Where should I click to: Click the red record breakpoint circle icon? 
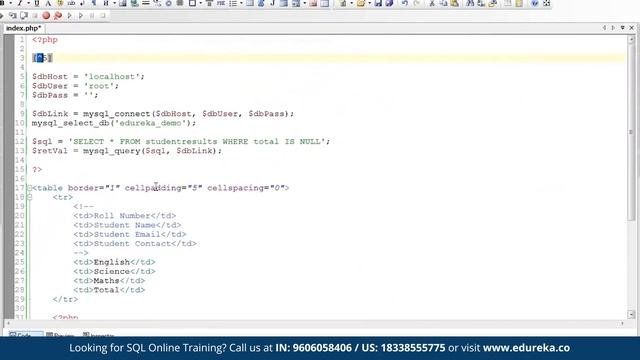click(x=46, y=16)
